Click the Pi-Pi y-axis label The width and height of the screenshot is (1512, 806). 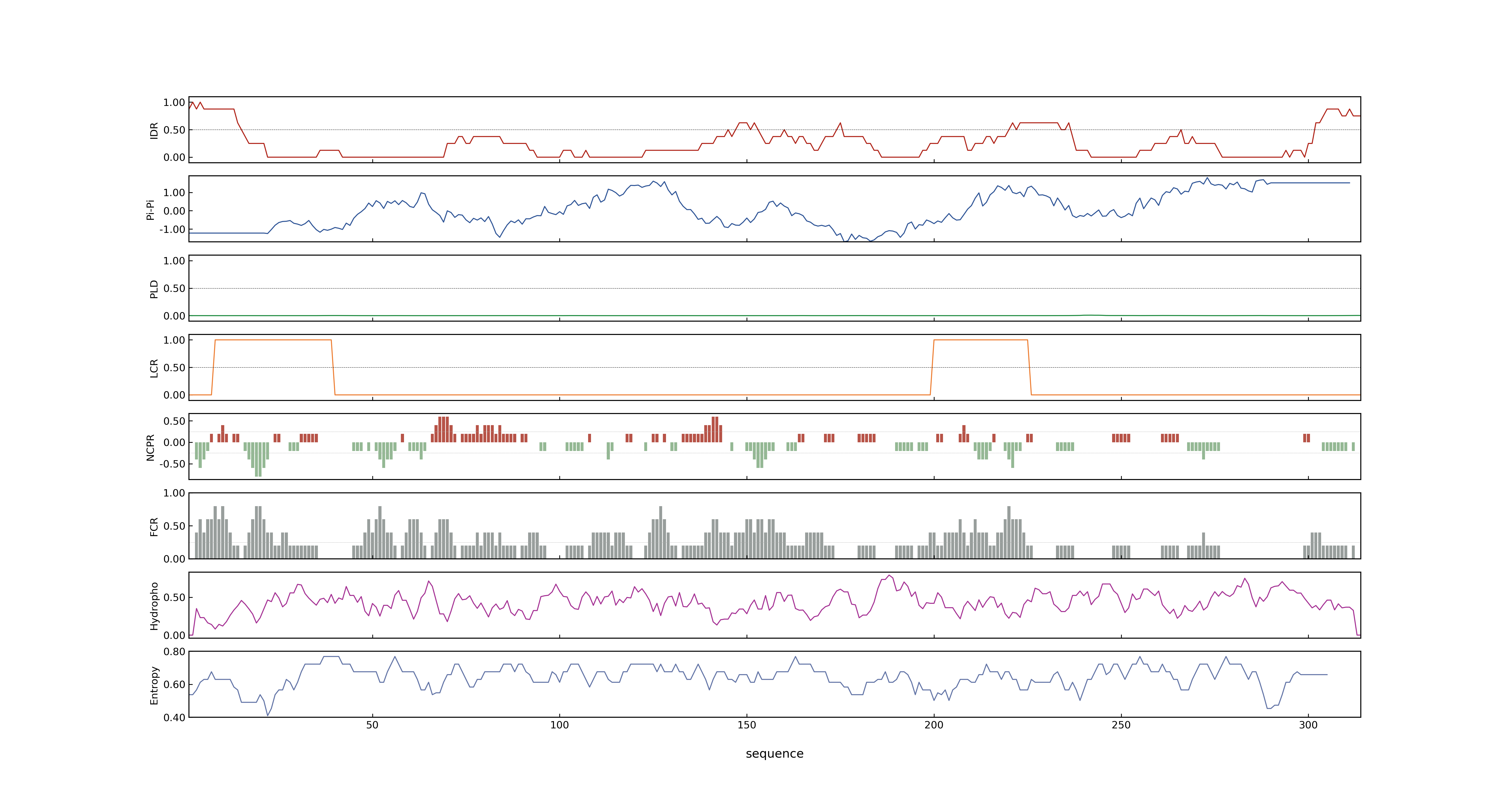pyautogui.click(x=150, y=209)
